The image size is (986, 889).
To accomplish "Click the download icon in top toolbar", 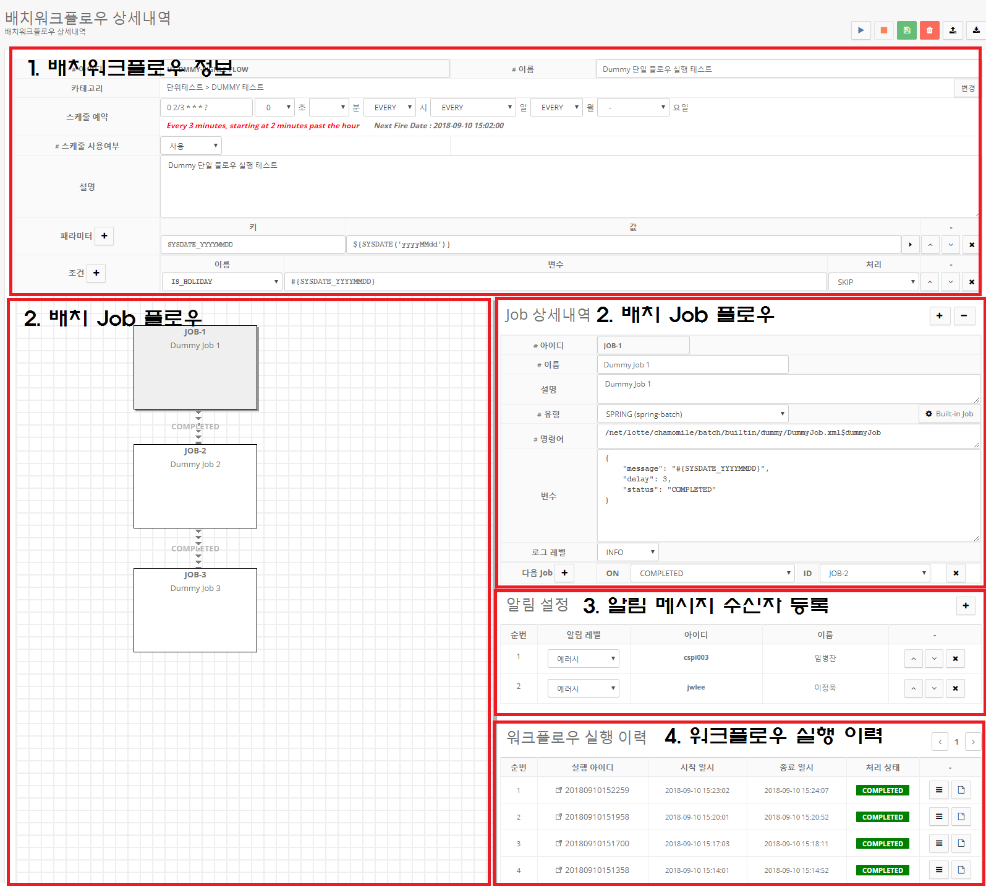I will [x=976, y=30].
